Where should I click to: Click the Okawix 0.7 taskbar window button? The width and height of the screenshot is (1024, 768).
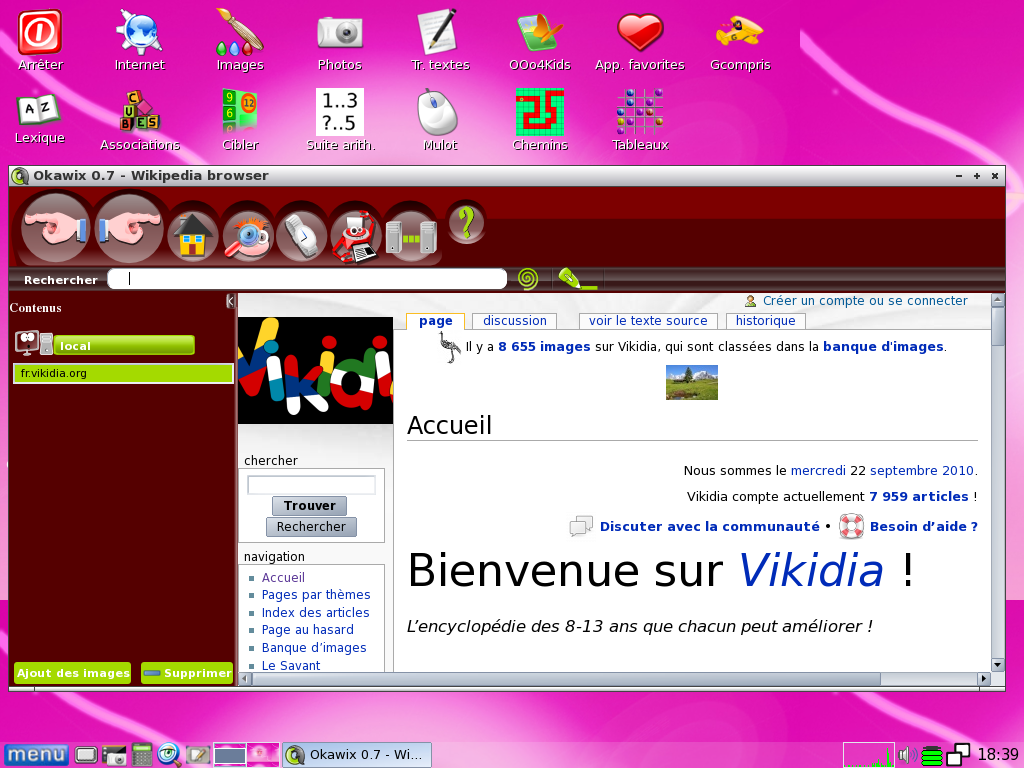tap(357, 755)
